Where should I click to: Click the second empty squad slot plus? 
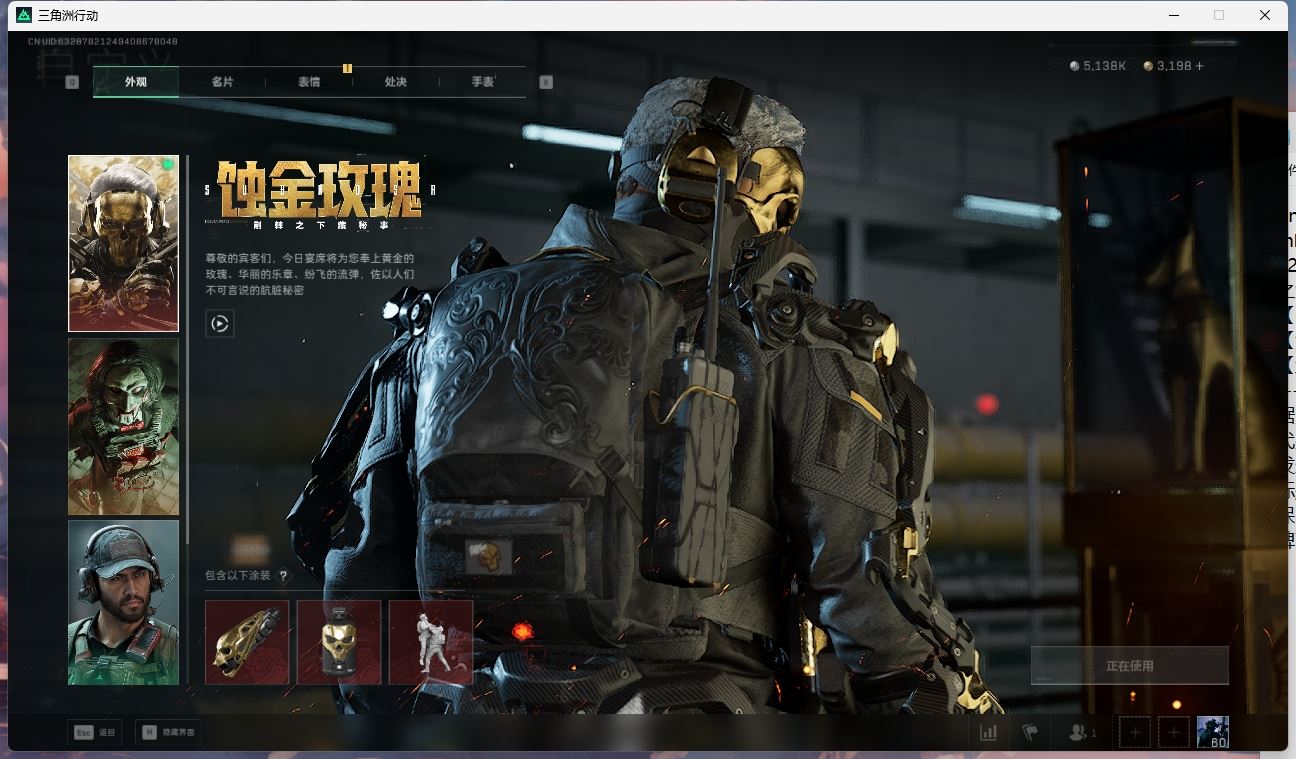(1174, 733)
